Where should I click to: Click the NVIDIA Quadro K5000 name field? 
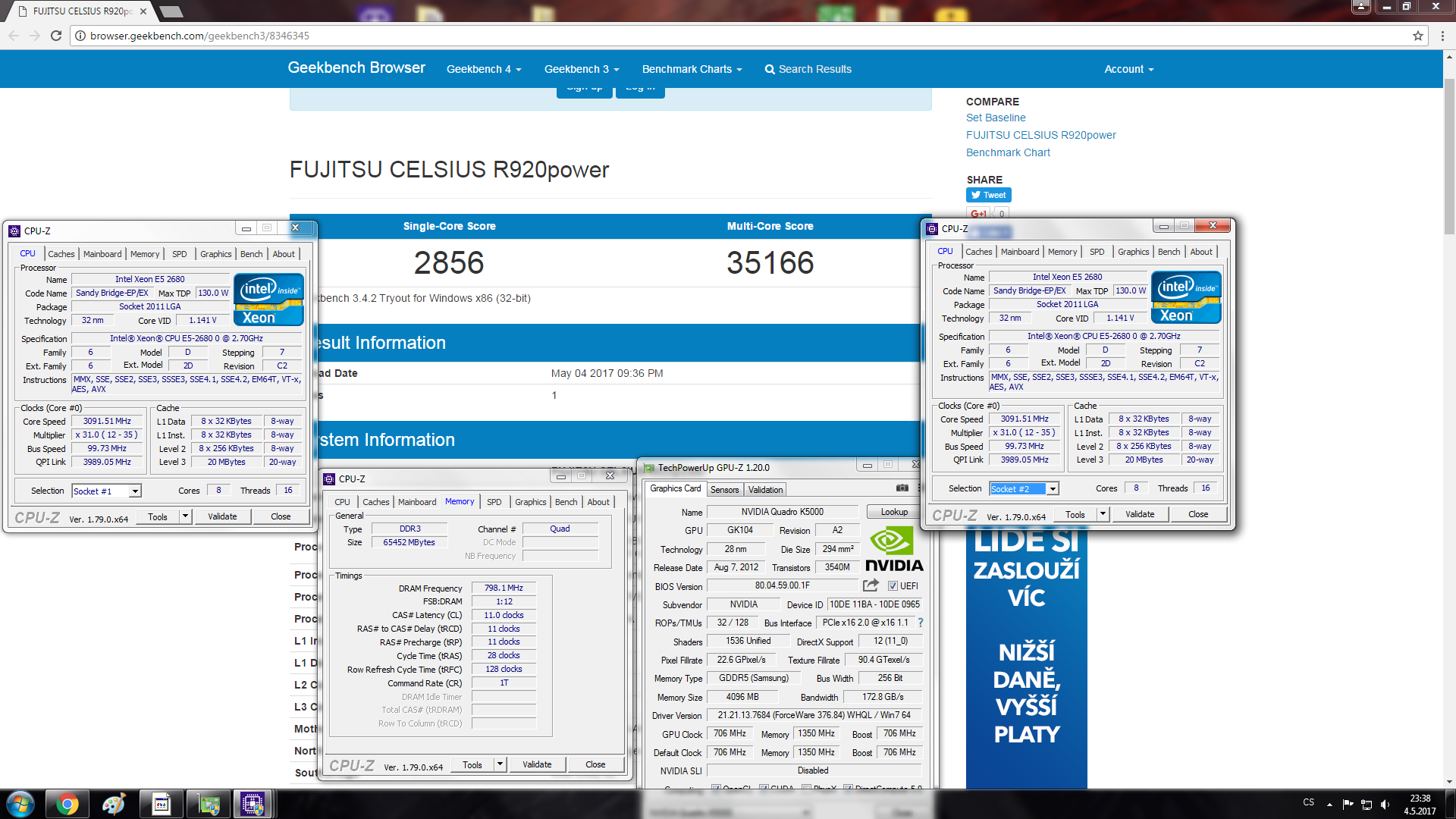783,512
